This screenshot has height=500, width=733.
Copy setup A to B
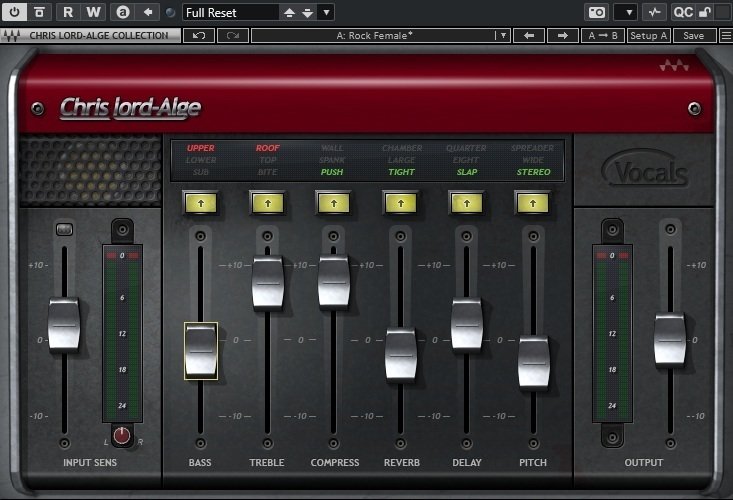(603, 36)
